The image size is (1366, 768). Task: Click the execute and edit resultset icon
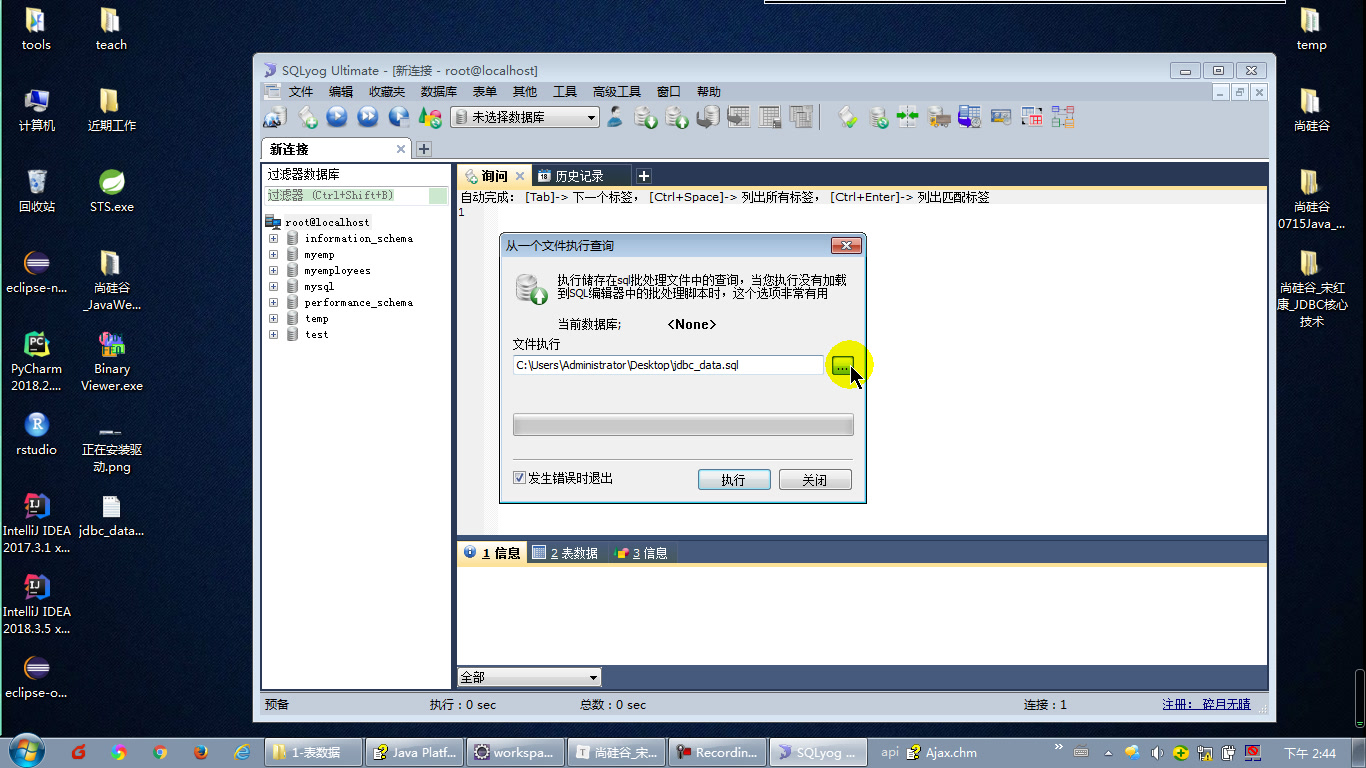[399, 117]
